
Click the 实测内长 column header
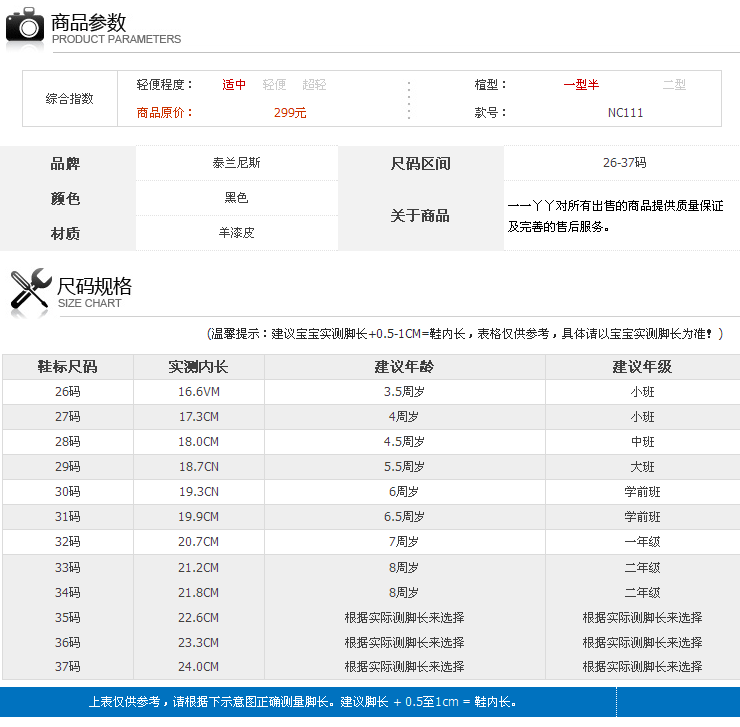(x=199, y=367)
